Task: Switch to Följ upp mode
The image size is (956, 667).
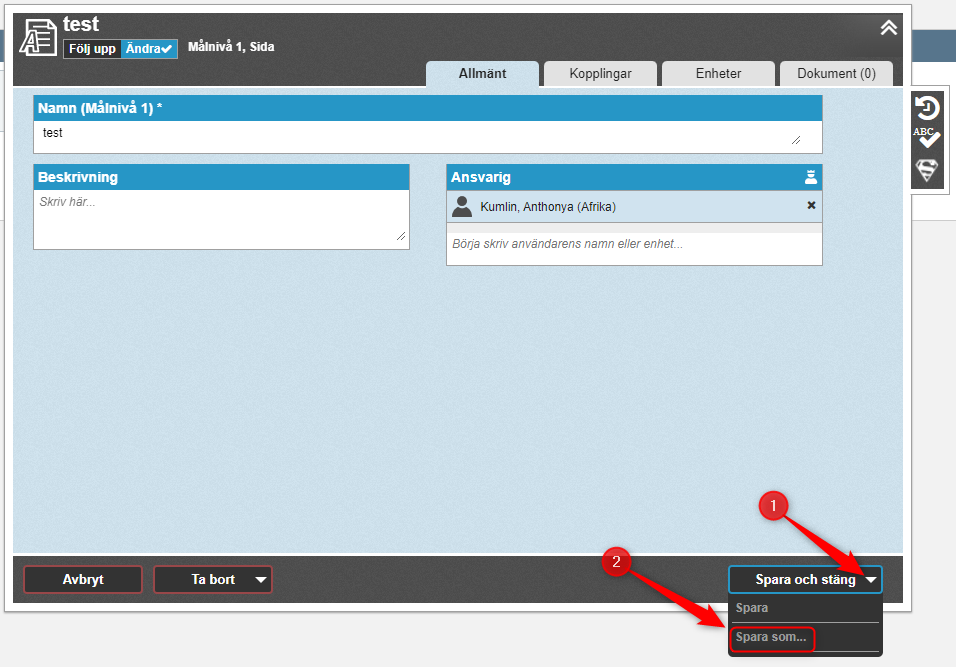Action: tap(92, 48)
